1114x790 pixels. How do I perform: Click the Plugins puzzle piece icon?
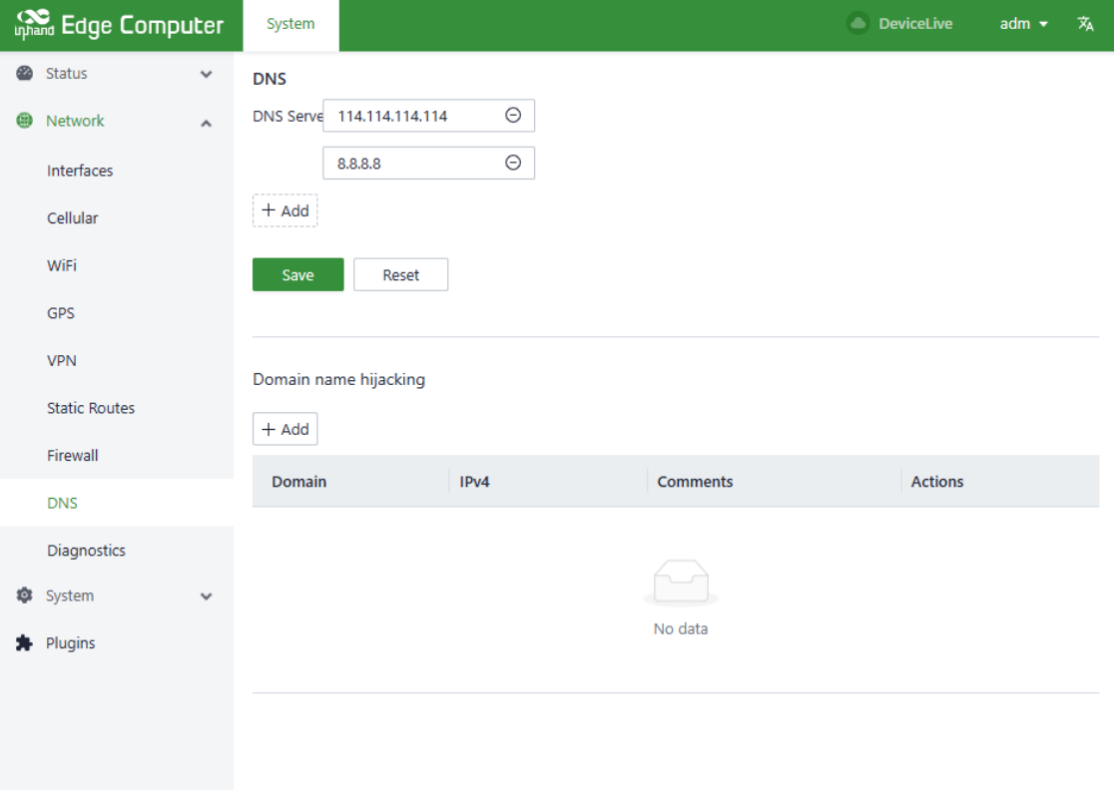25,643
